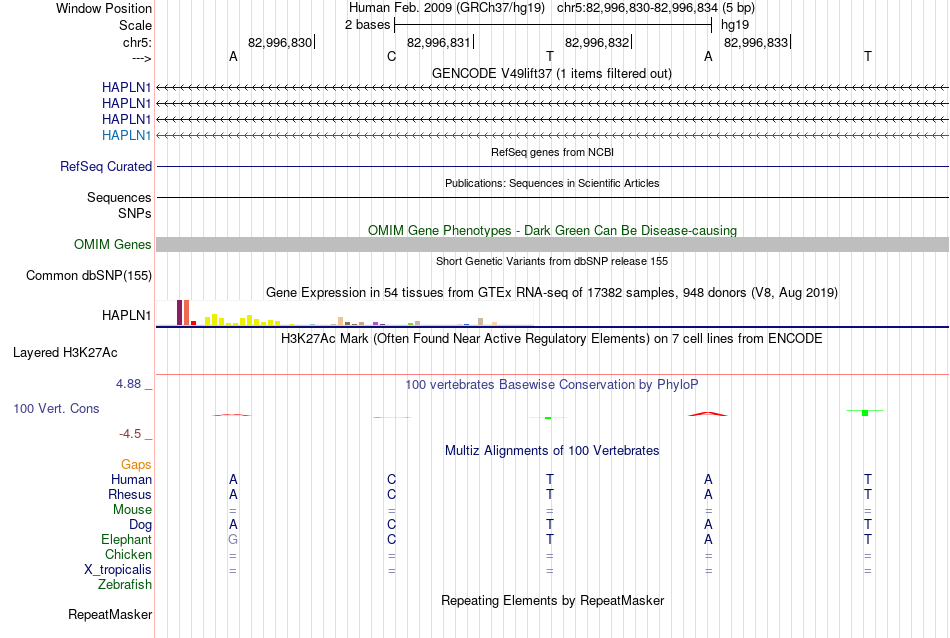950x638 pixels.
Task: Click the ---> sequence direction label
Action: pos(141,58)
